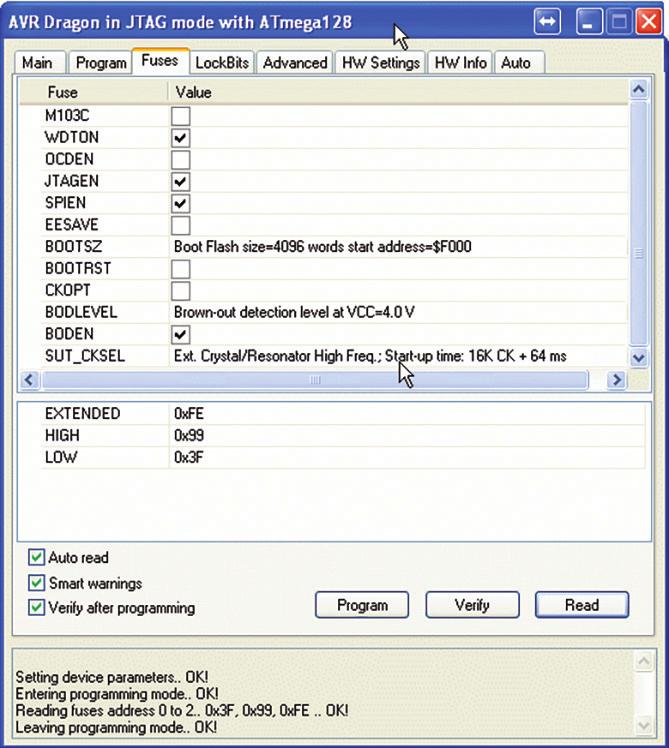This screenshot has width=669, height=748.
Task: Open the SUT_CKSEL clock selection dropdown
Action: click(x=398, y=356)
